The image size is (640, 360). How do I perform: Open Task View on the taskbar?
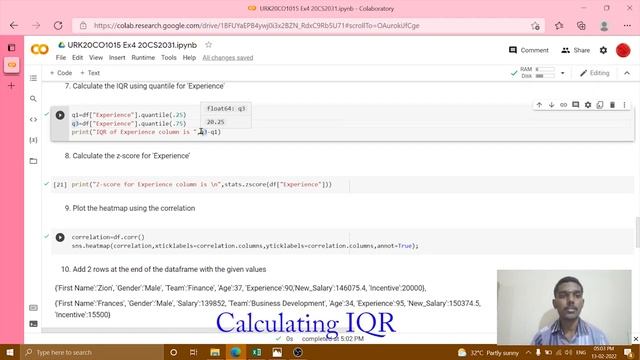193,352
